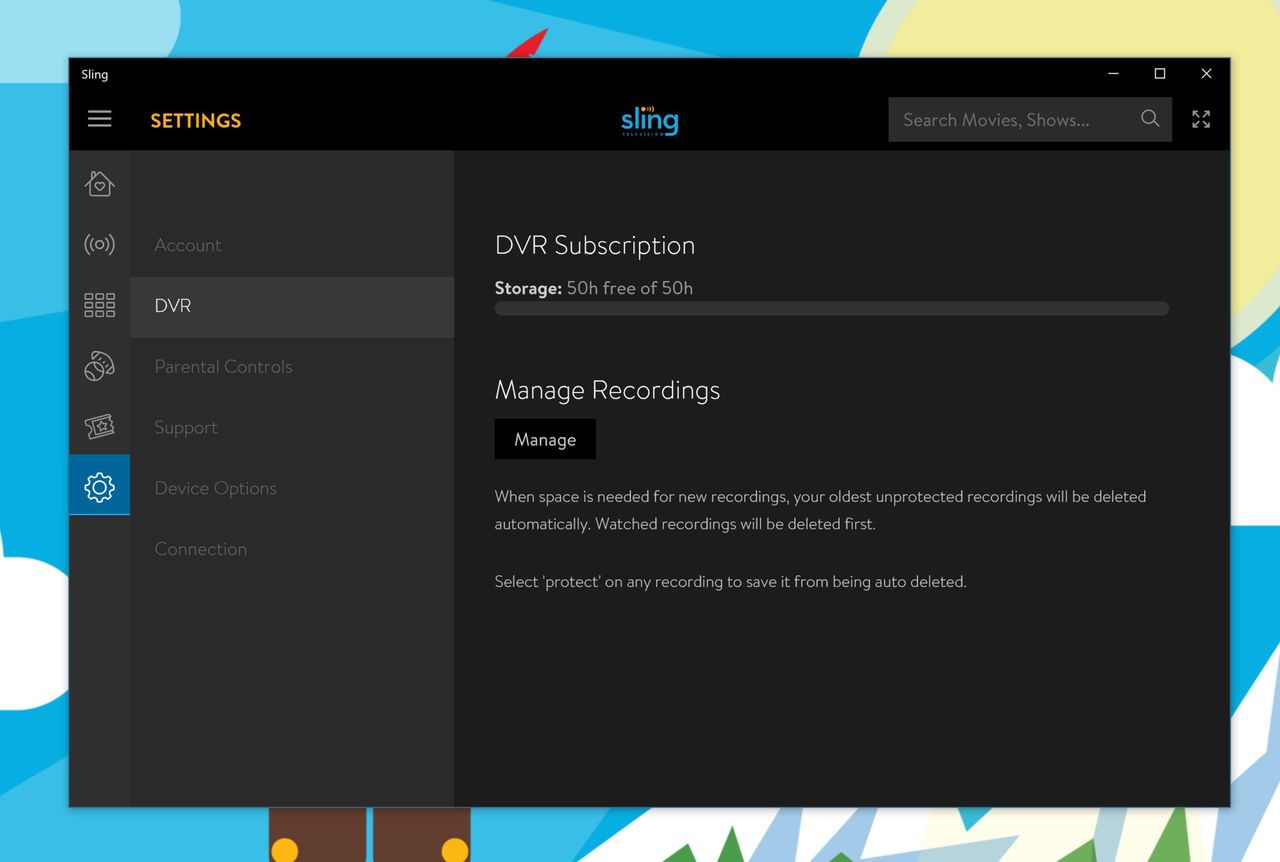The image size is (1280, 862).
Task: Toggle full screen with the expand icon
Action: pos(1201,119)
